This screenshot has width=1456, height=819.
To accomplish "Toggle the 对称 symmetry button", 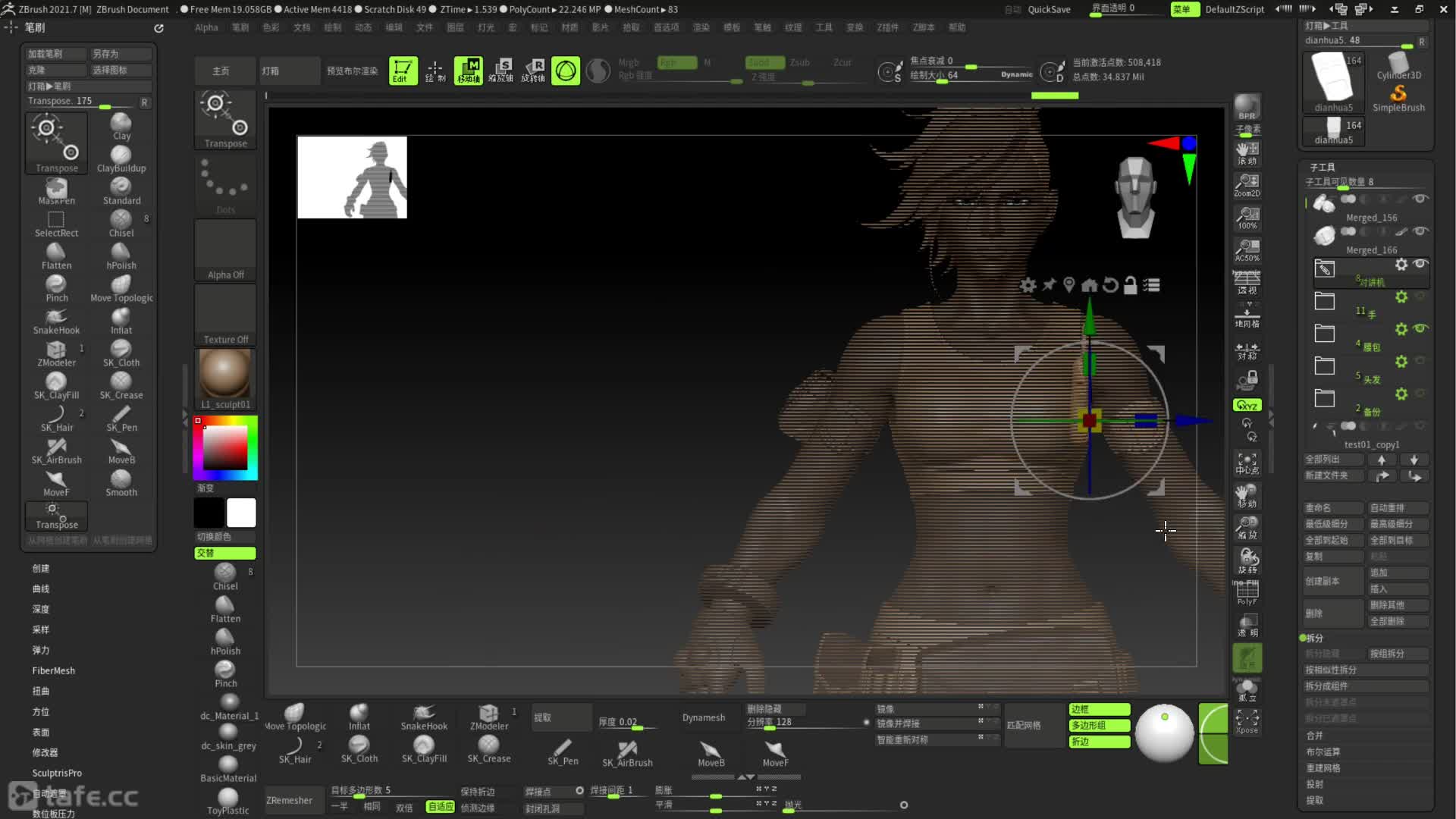I will coord(1247,351).
